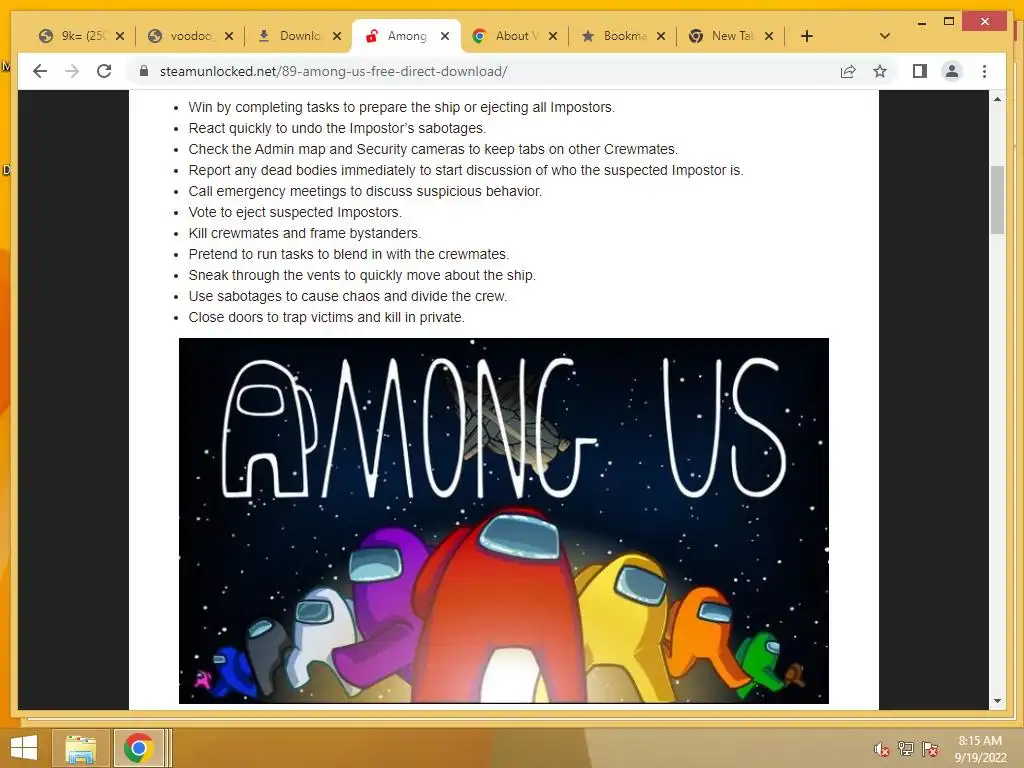Close the New Tab tab

click(x=769, y=36)
